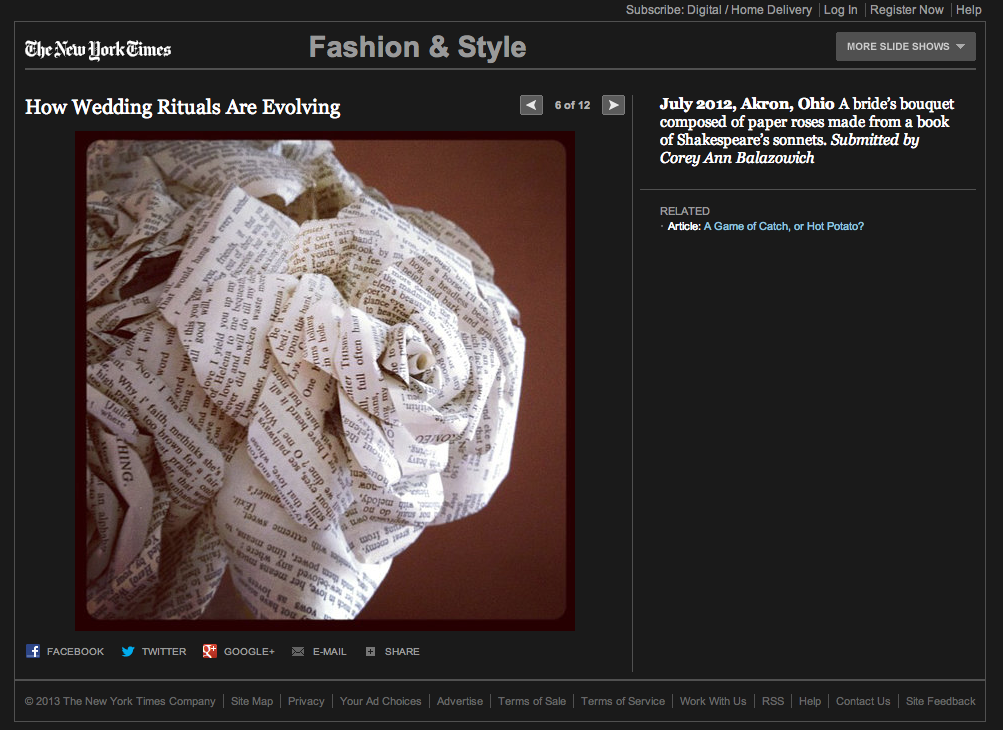Click the slide counter showing 6 of 12
This screenshot has height=730, width=1003.
(572, 105)
